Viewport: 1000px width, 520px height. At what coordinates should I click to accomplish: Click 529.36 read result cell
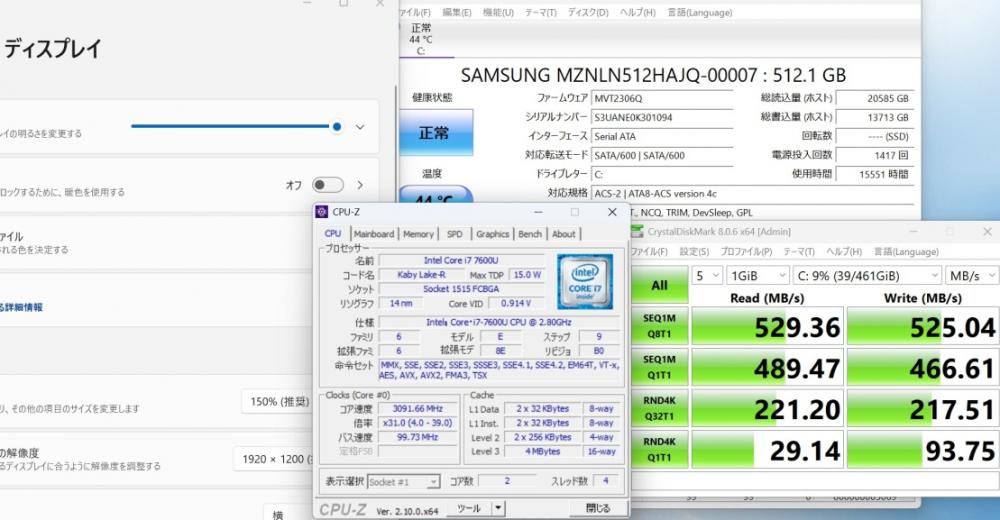tap(767, 326)
